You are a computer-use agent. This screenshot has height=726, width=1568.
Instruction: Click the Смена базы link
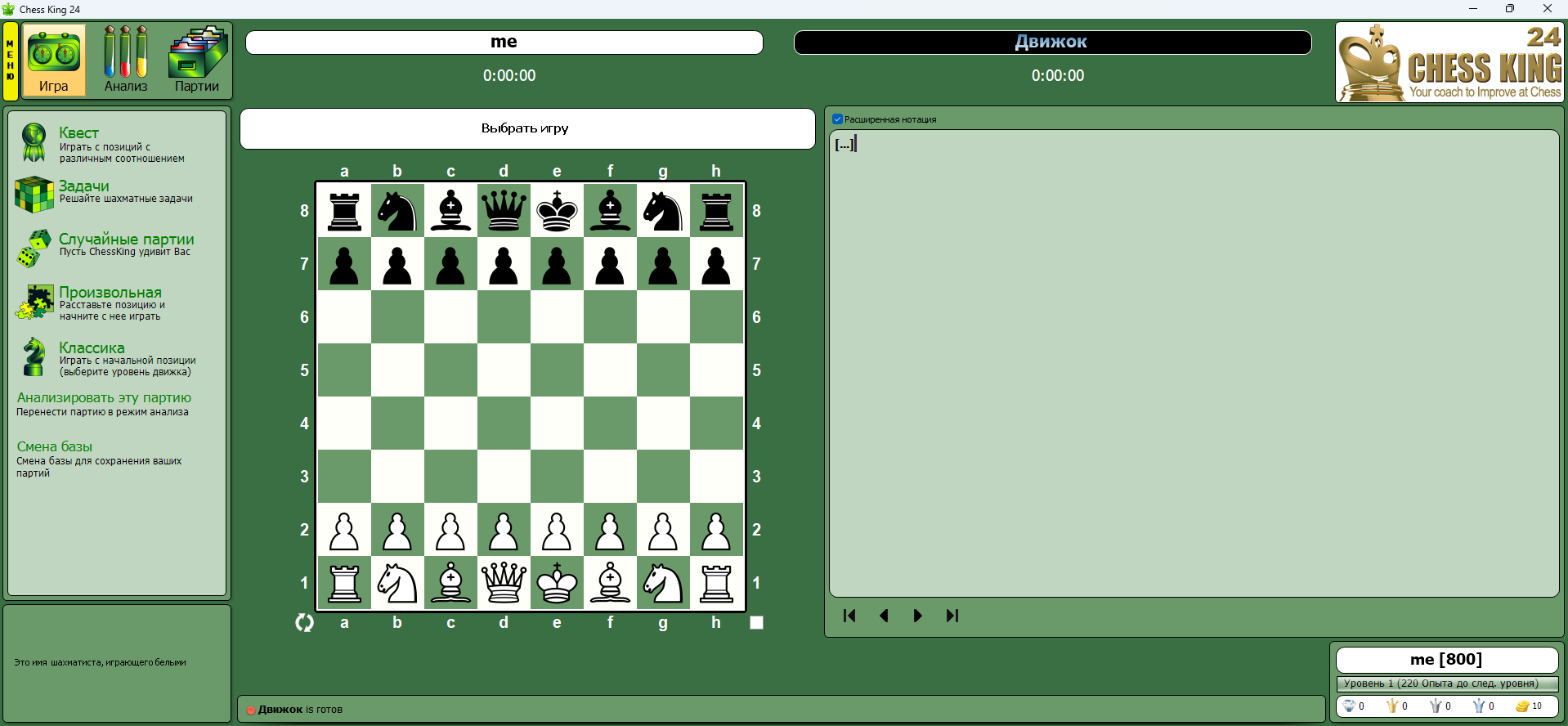(x=55, y=447)
